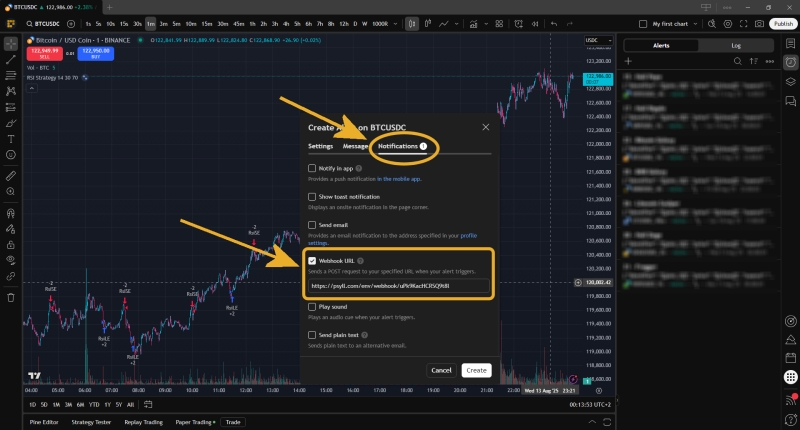Create an alert from top toolbar
Screen dimensions: 800x430
click(518, 24)
